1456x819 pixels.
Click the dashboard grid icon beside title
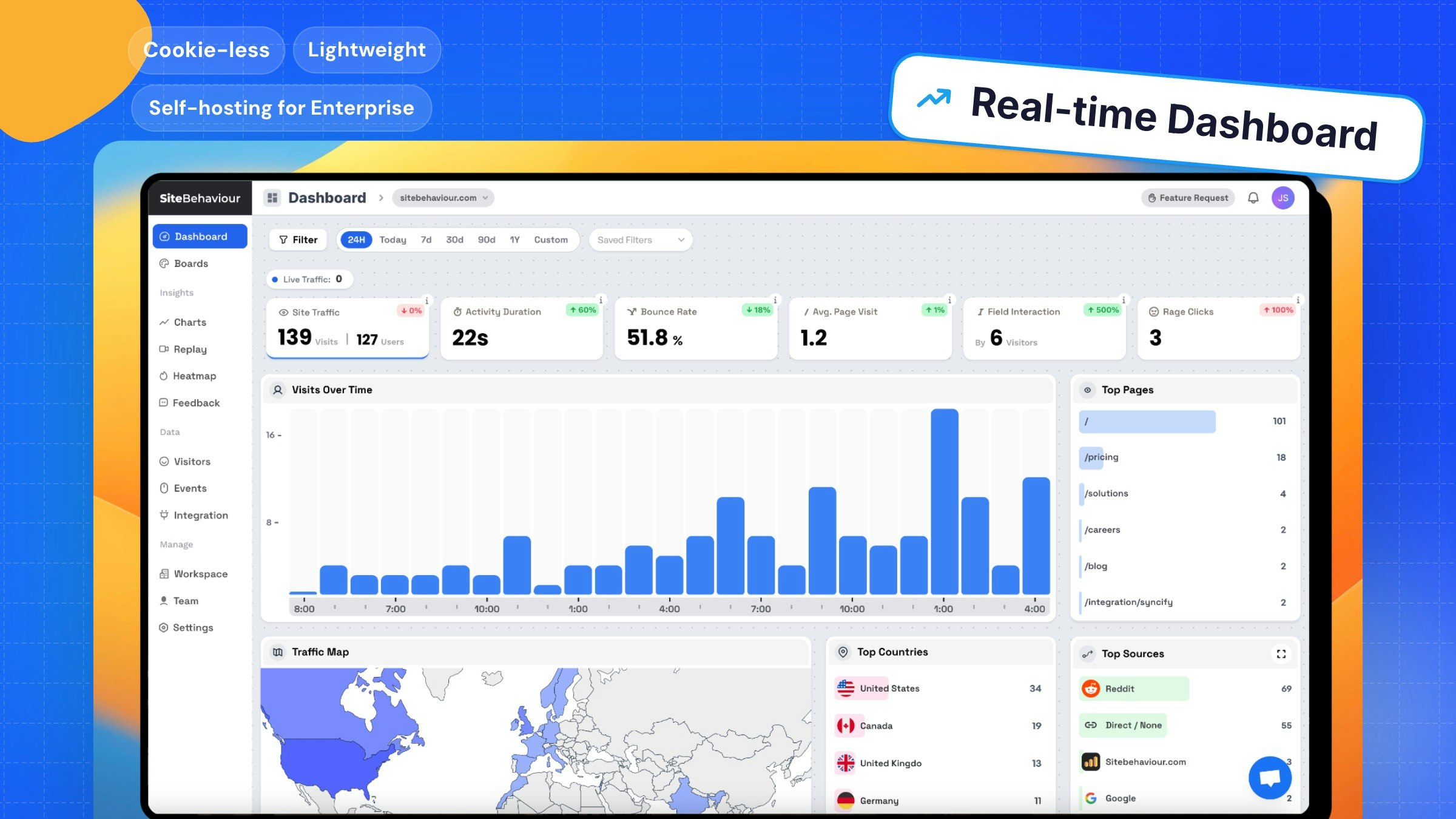click(x=272, y=198)
